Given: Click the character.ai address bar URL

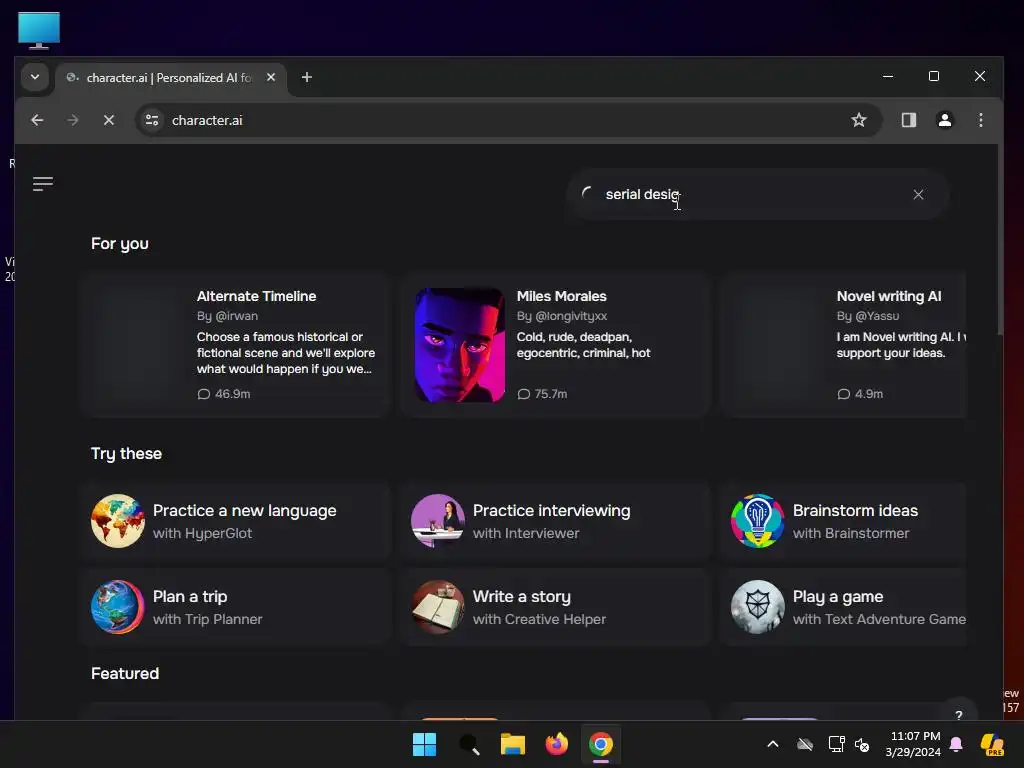Looking at the screenshot, I should tap(207, 120).
